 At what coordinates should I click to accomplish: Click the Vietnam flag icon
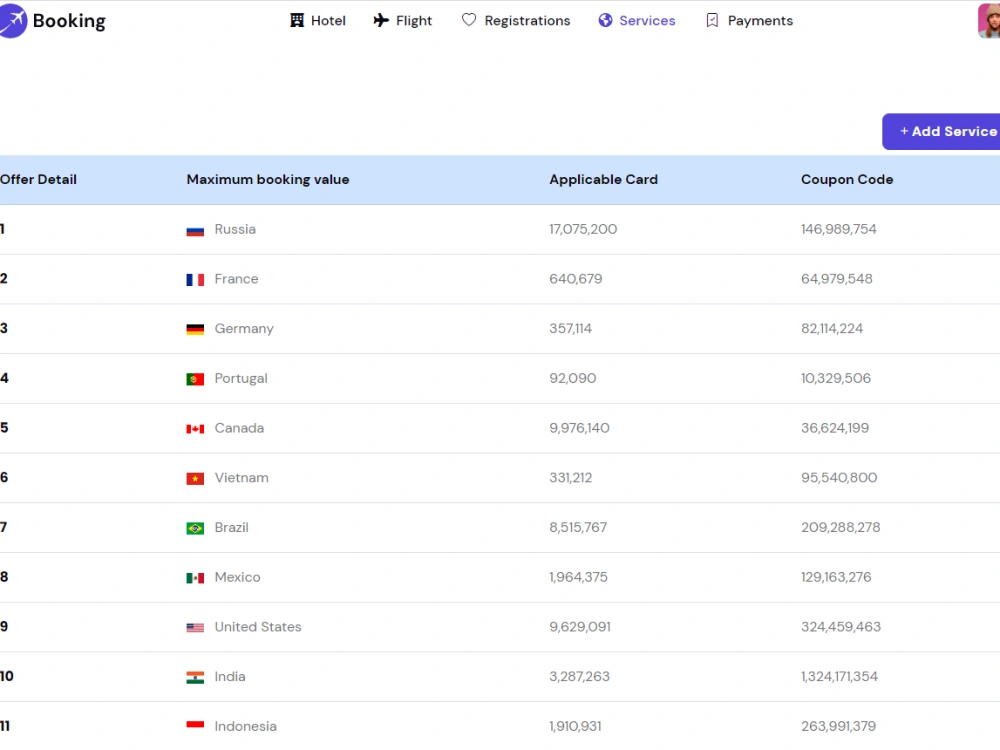click(195, 478)
